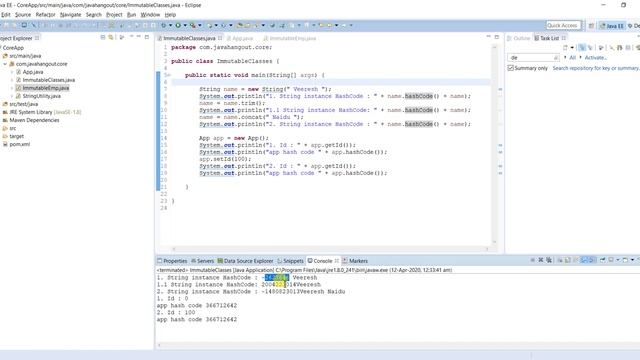640x360 pixels.
Task: Open the Markers view tab
Action: tap(355, 261)
